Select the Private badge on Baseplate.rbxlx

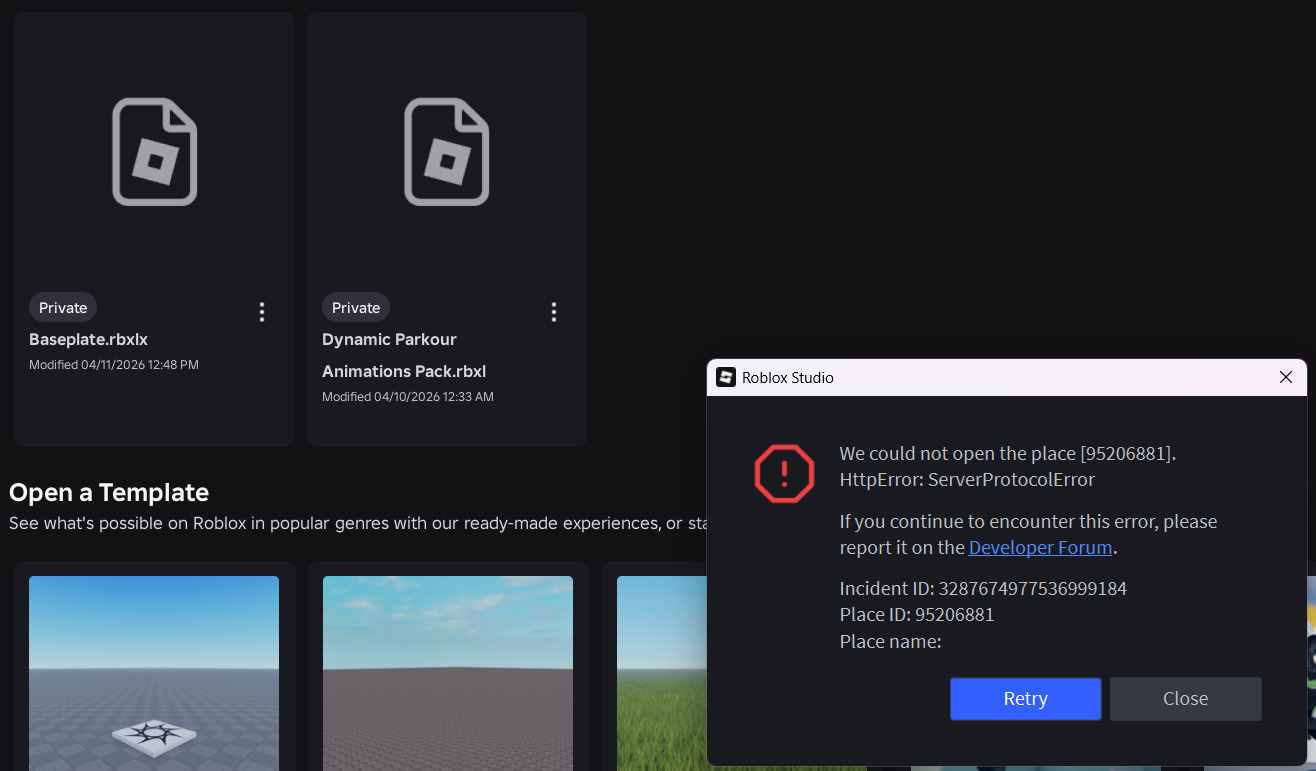pos(63,307)
